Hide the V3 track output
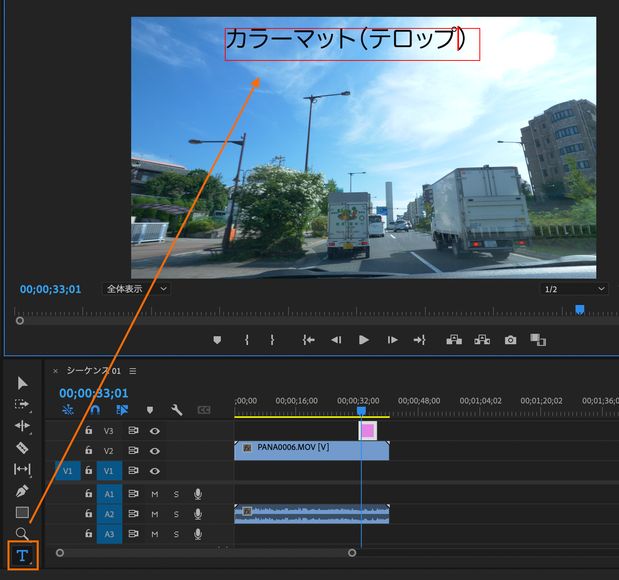The width and height of the screenshot is (619, 580). 155,431
